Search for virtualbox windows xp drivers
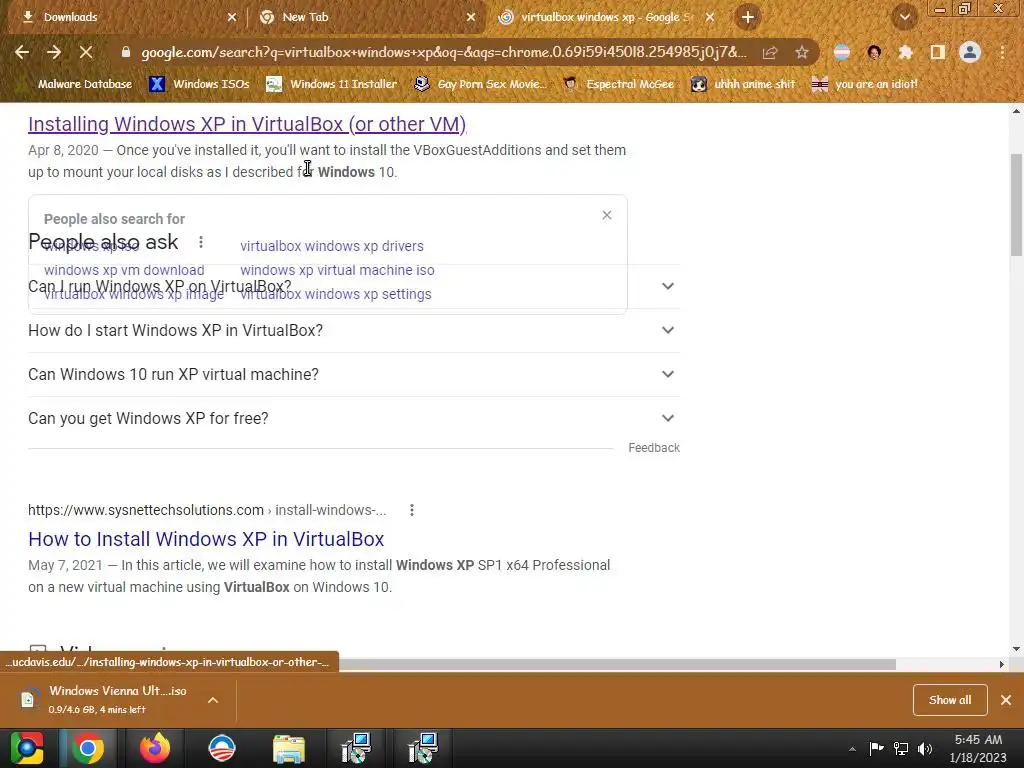This screenshot has height=768, width=1024. coord(332,246)
